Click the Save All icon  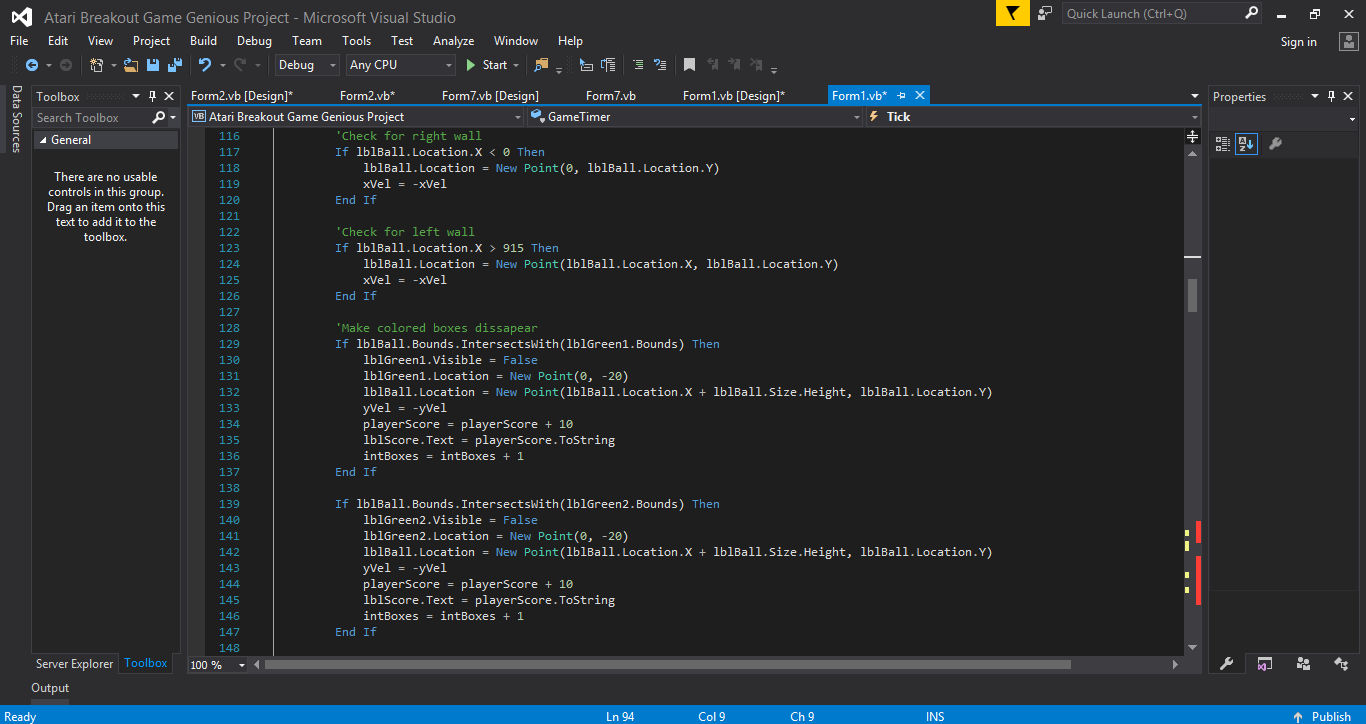coord(174,65)
